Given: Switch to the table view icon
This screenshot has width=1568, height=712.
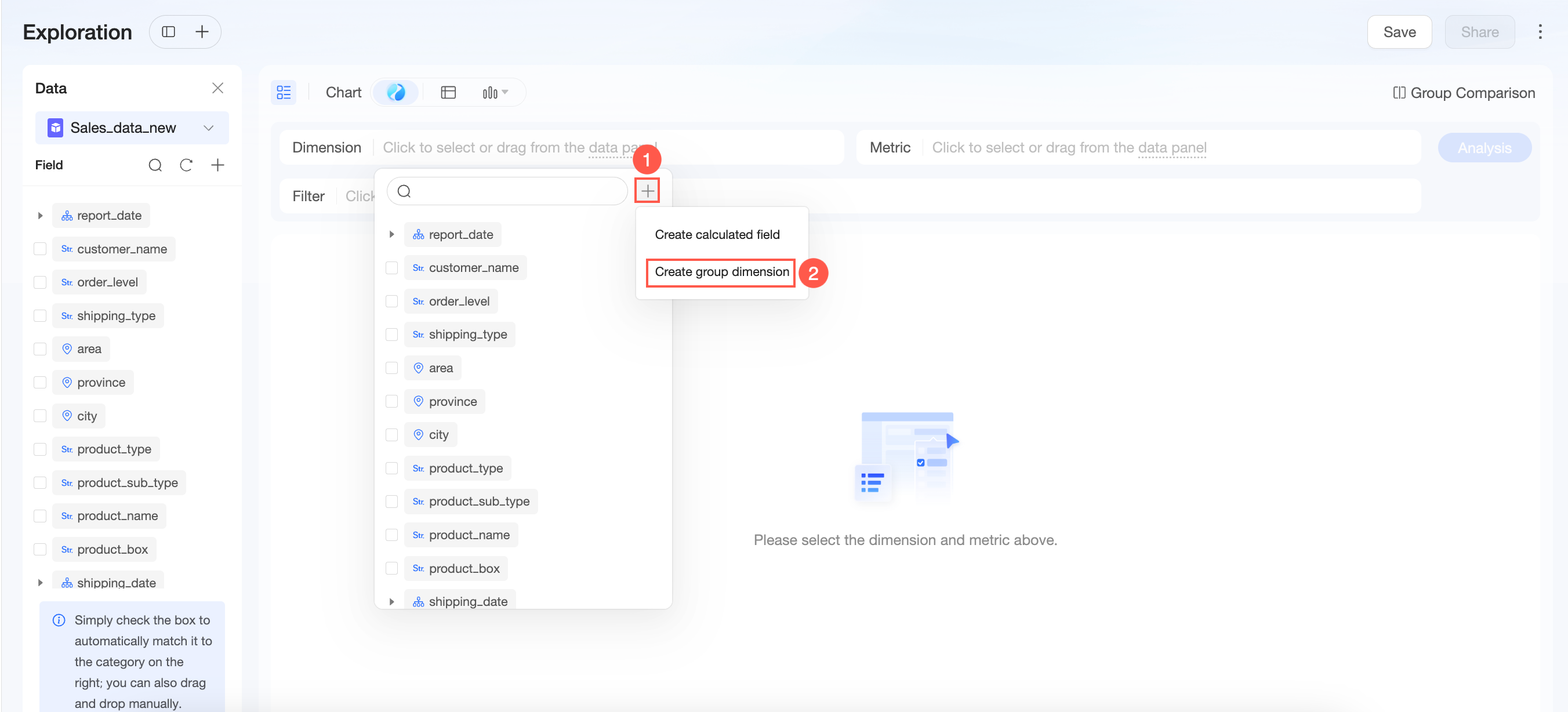Looking at the screenshot, I should click(x=448, y=93).
